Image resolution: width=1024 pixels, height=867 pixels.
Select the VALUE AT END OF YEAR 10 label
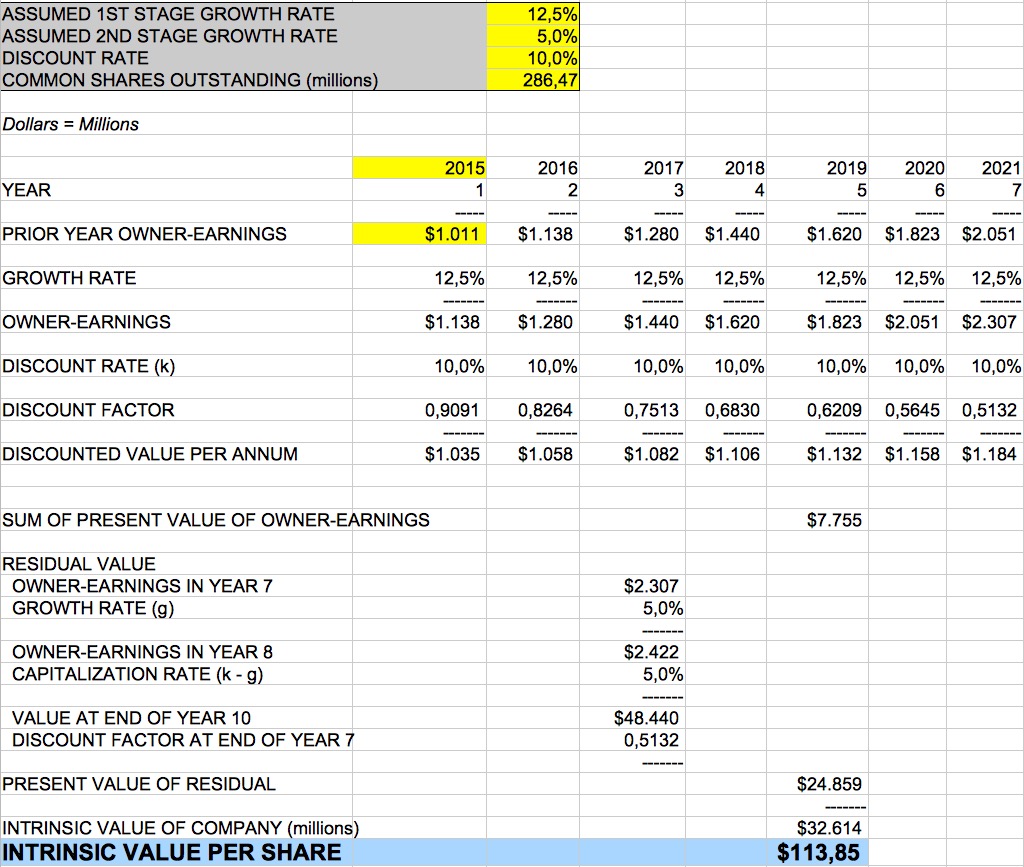[131, 718]
